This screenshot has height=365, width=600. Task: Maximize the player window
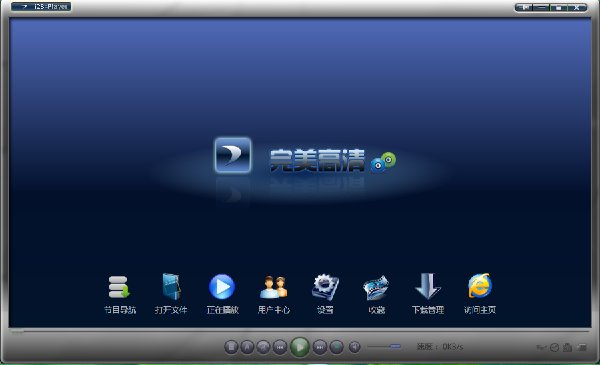tap(559, 7)
